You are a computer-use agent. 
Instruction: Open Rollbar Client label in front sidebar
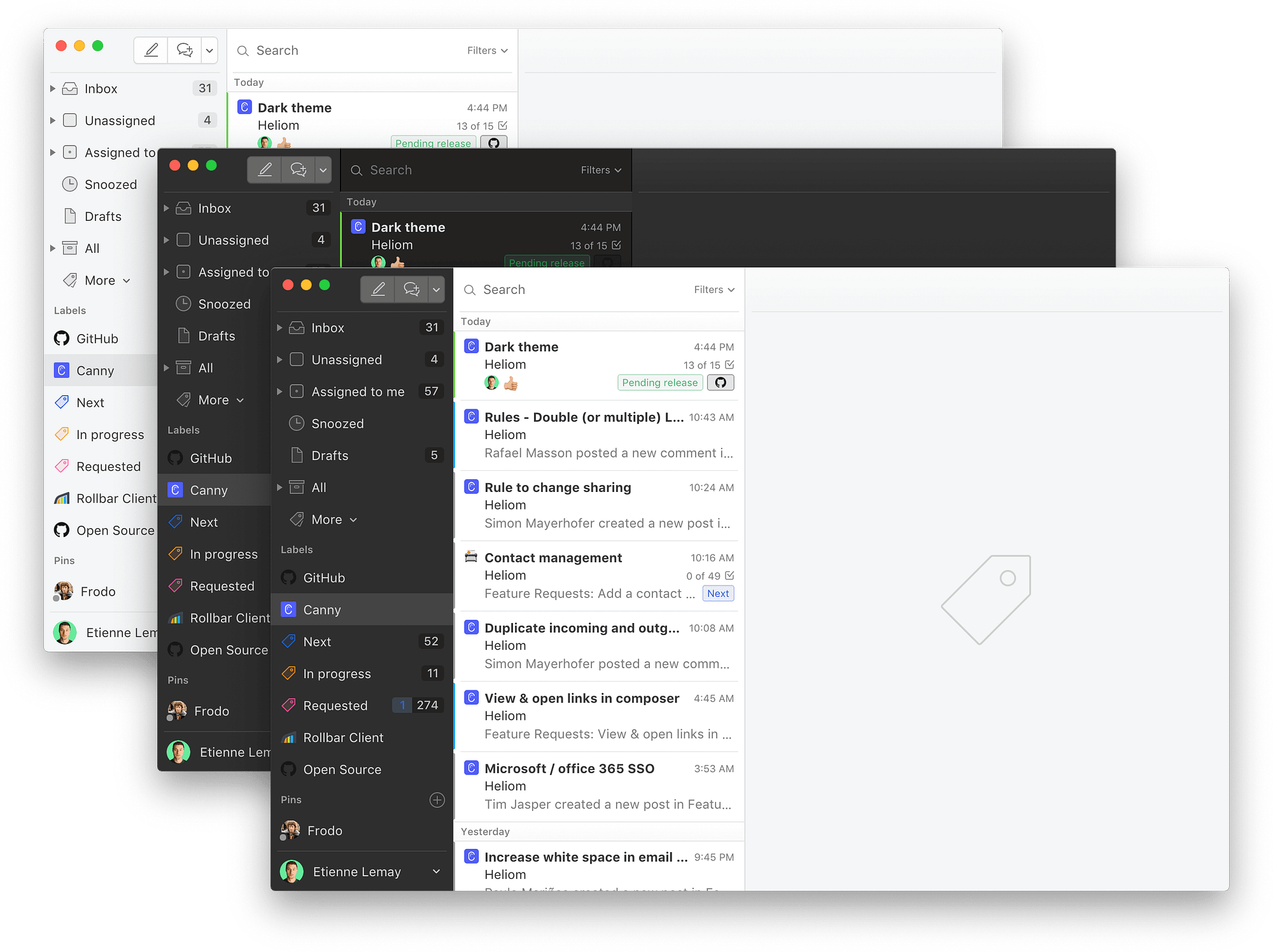(x=343, y=738)
